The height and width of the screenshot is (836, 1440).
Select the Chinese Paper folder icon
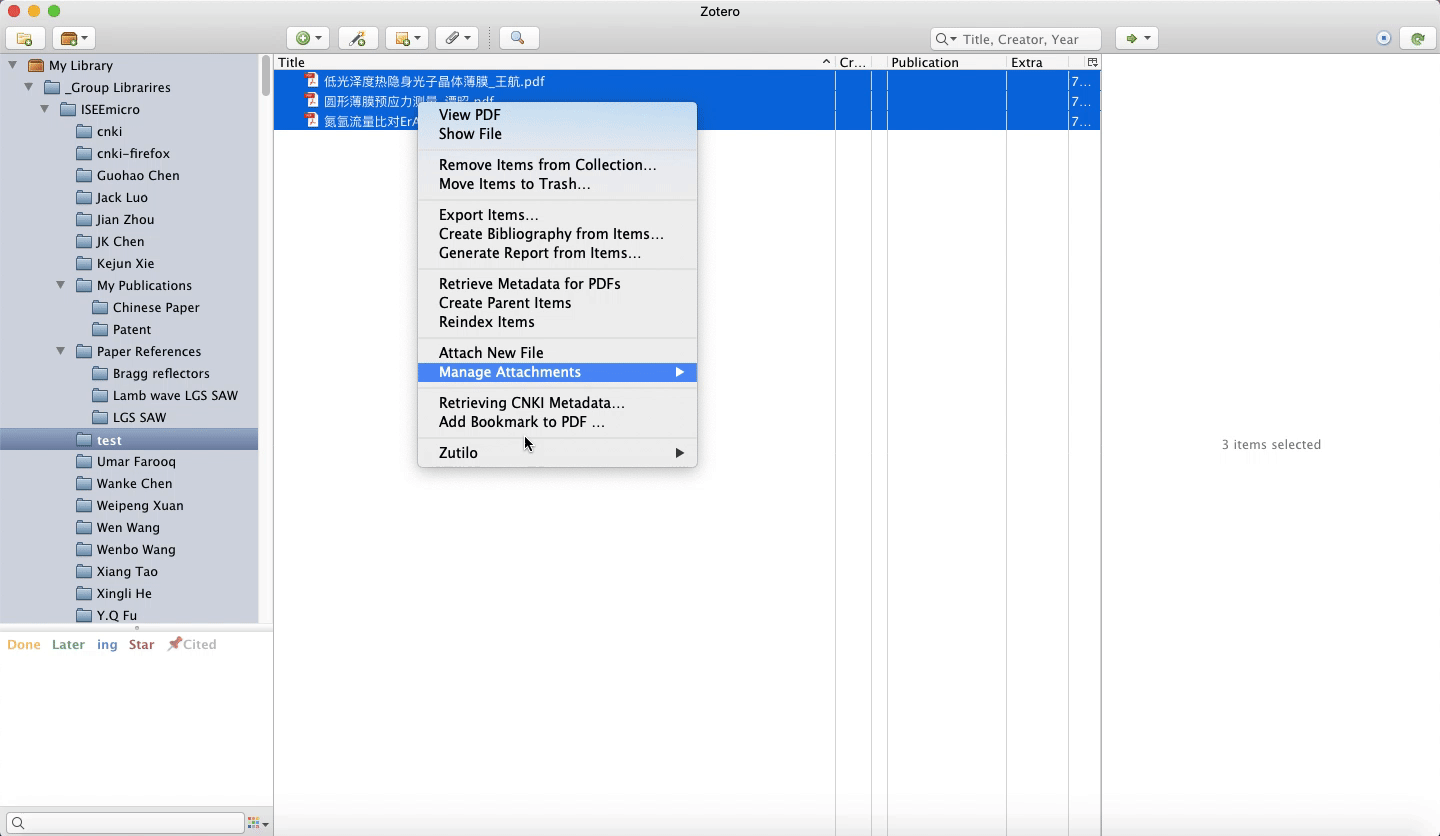[100, 307]
